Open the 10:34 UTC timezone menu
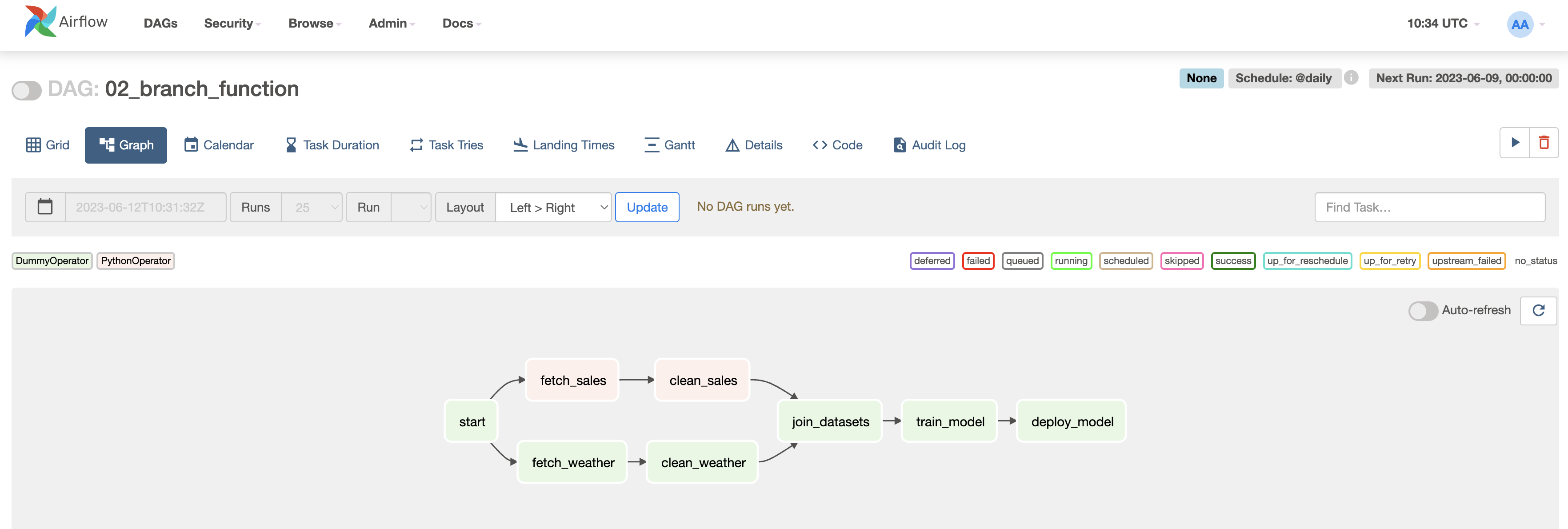Screen dimensions: 1568x529 pyautogui.click(x=1443, y=23)
